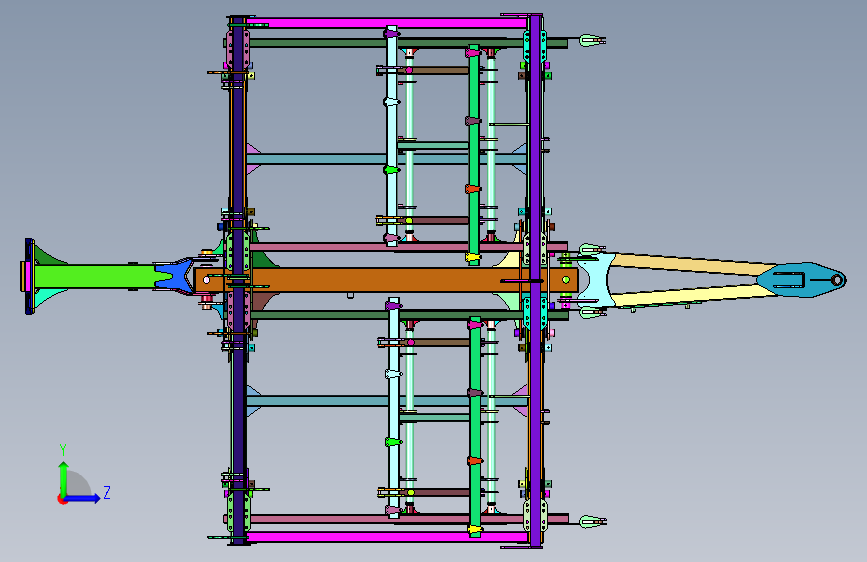The width and height of the screenshot is (867, 562).
Task: Click the 'Y' axis label
Action: [63, 449]
